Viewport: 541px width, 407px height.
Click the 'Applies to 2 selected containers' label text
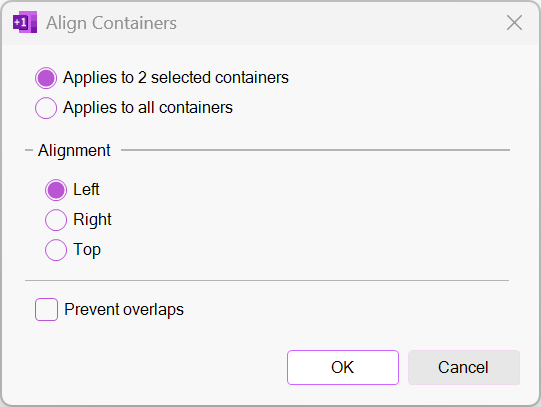[x=176, y=78]
